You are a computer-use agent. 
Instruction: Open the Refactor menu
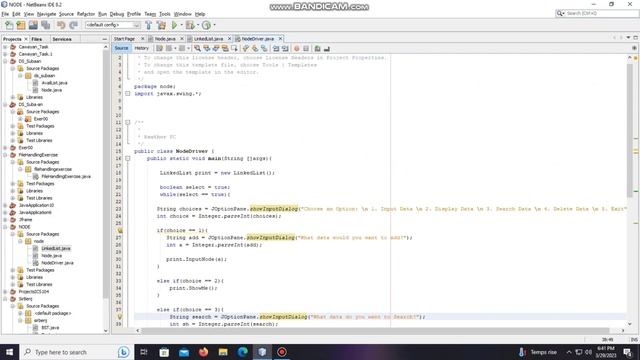pos(86,14)
